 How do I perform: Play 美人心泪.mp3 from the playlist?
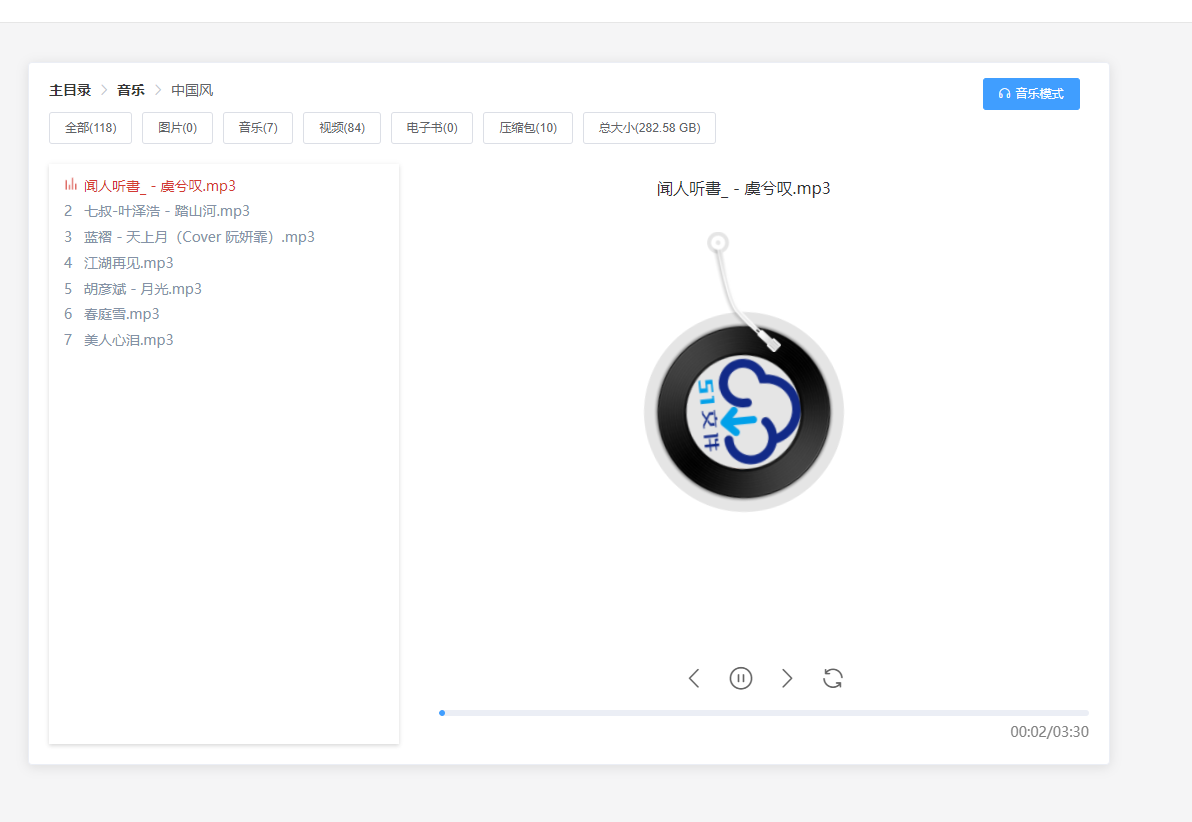click(128, 340)
